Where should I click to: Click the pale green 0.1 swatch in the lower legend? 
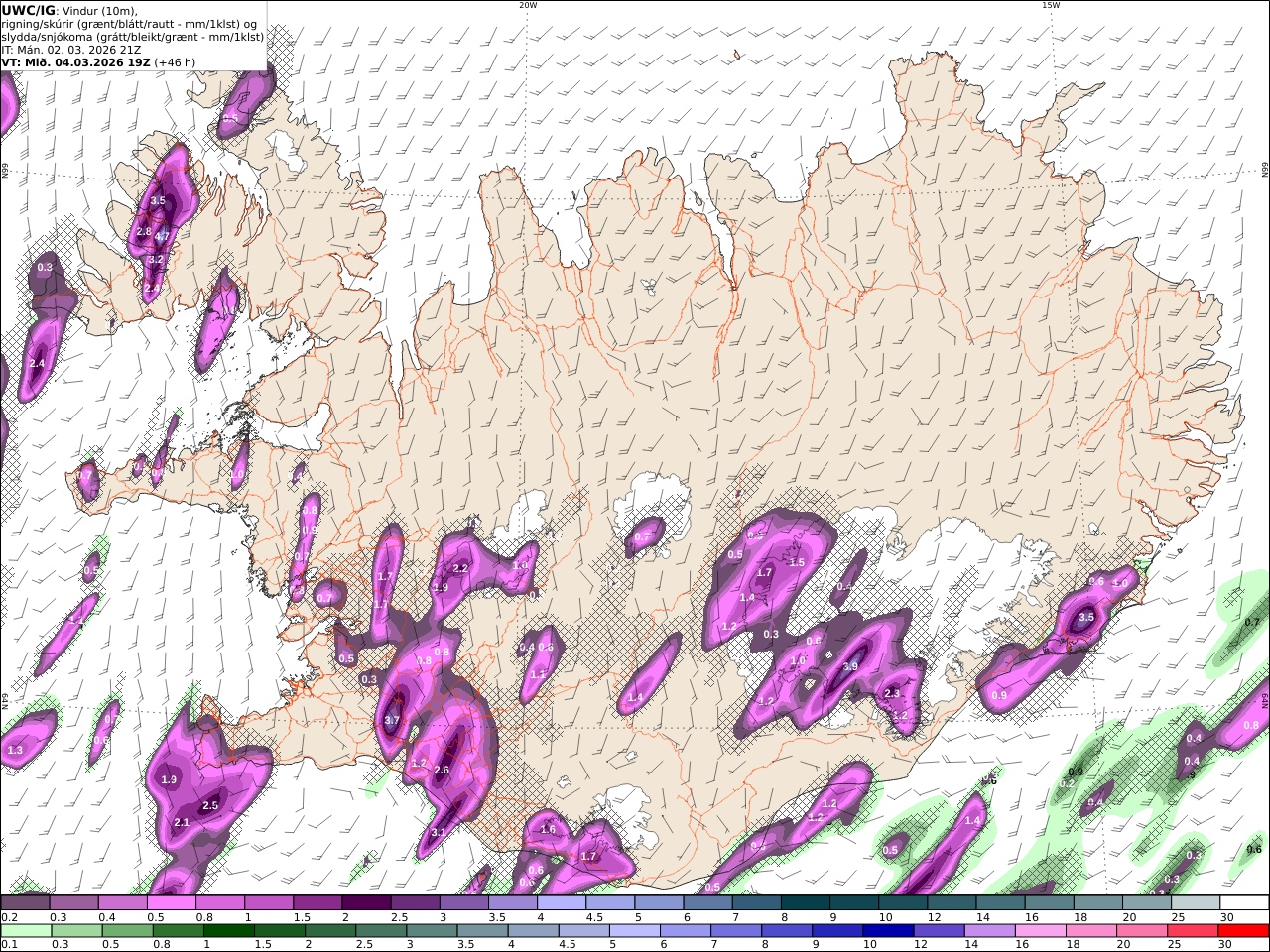(x=26, y=931)
